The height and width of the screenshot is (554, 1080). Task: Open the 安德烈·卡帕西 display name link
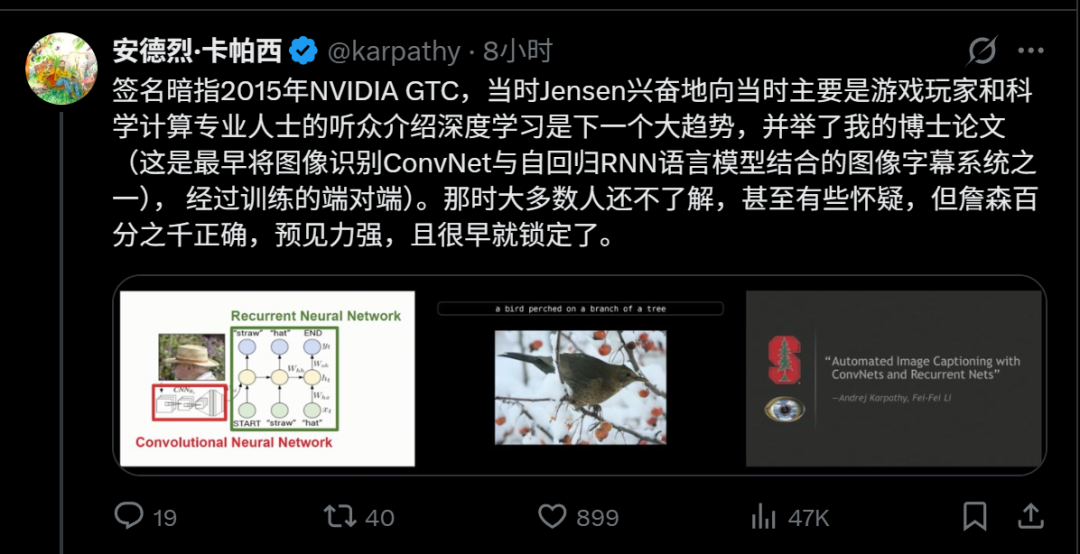point(198,51)
